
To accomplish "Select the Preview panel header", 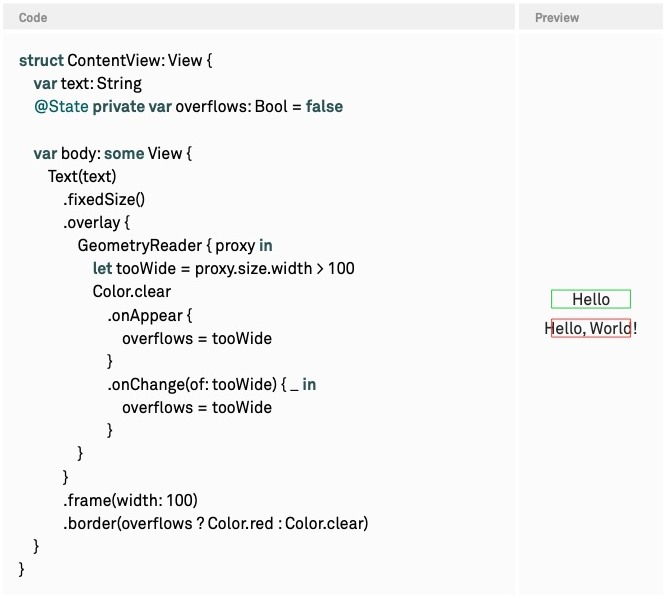I will 590,17.
